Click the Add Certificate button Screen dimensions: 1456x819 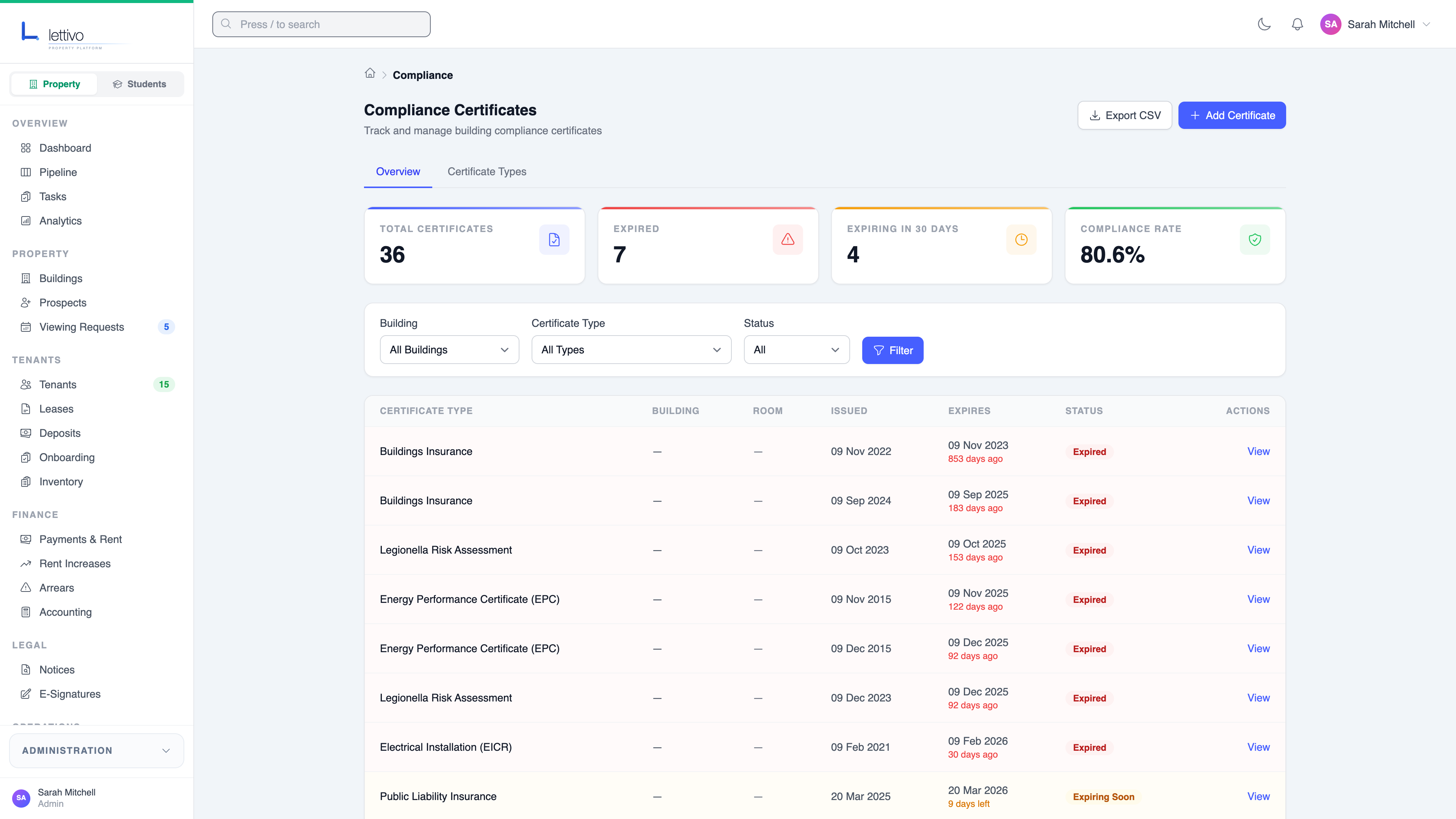[x=1232, y=115]
